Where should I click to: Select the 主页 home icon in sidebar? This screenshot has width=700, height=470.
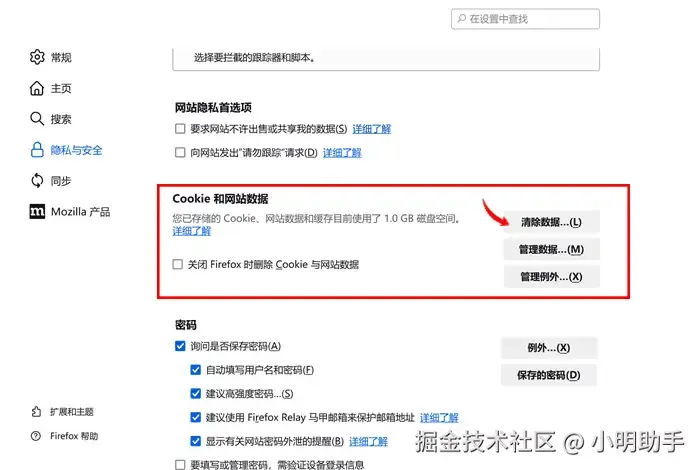pos(37,88)
